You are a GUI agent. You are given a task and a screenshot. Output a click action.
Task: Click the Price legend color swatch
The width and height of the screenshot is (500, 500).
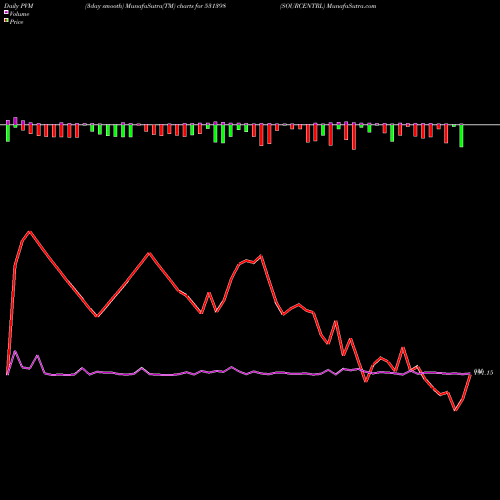(x=6, y=21)
